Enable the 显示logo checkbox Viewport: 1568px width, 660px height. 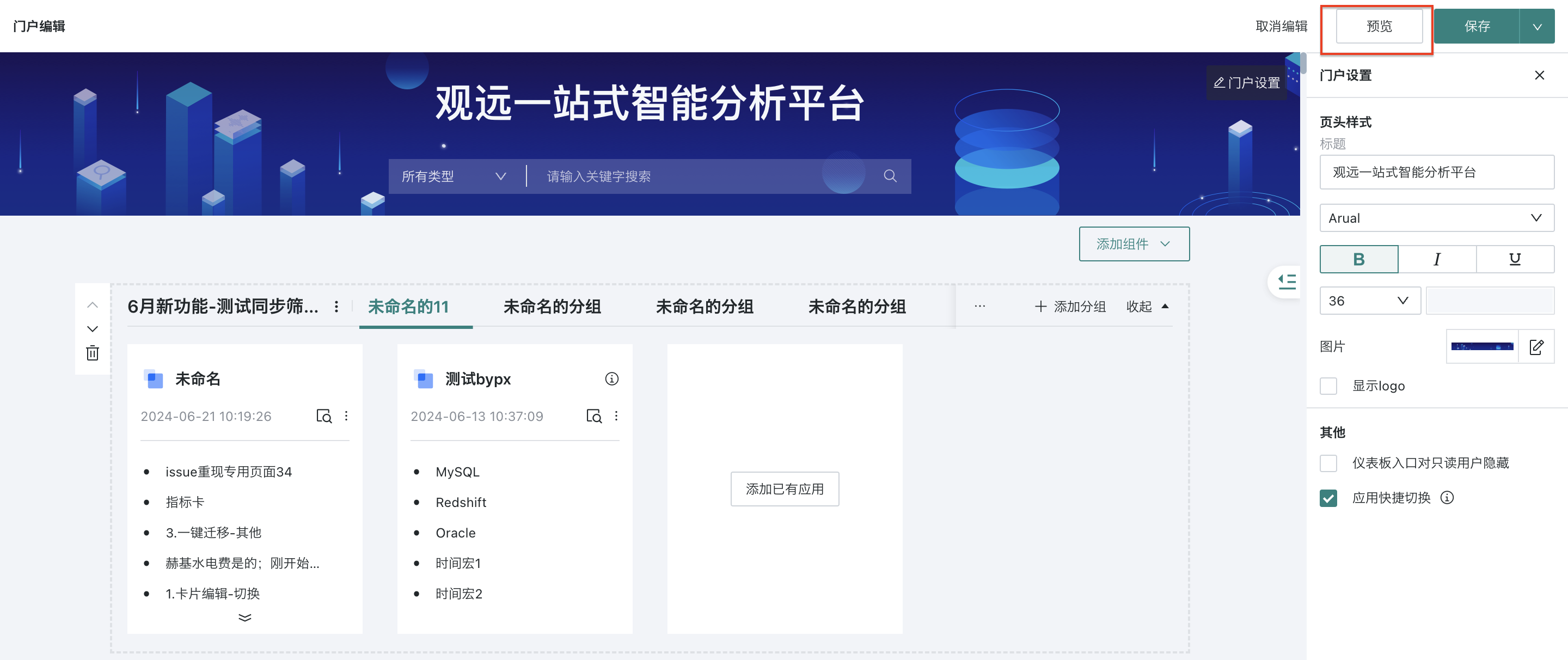pyautogui.click(x=1328, y=386)
